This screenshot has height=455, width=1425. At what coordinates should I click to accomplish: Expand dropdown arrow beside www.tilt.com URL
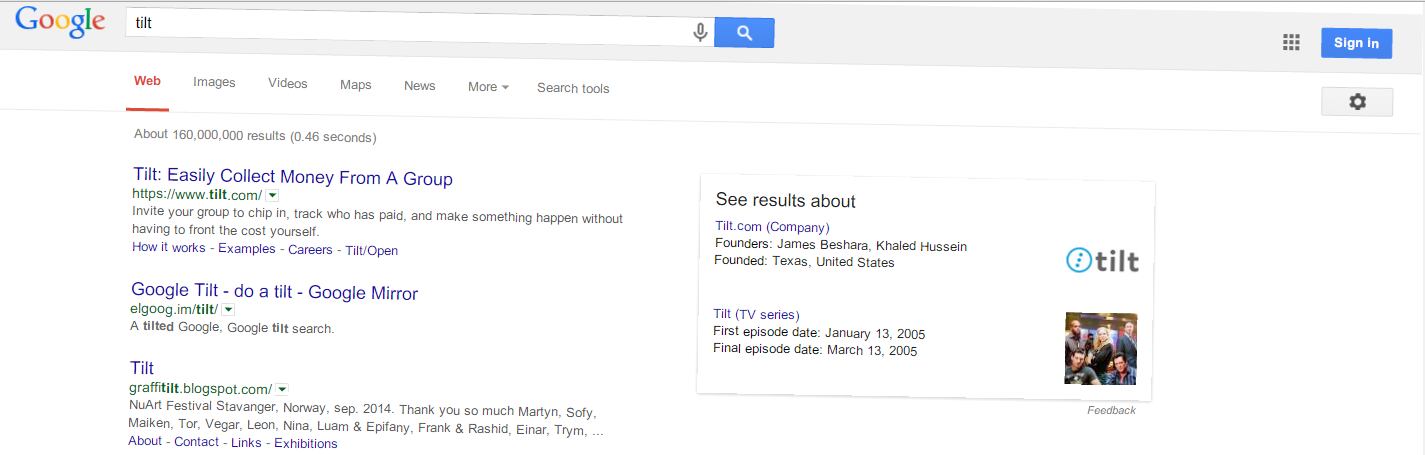tap(272, 195)
